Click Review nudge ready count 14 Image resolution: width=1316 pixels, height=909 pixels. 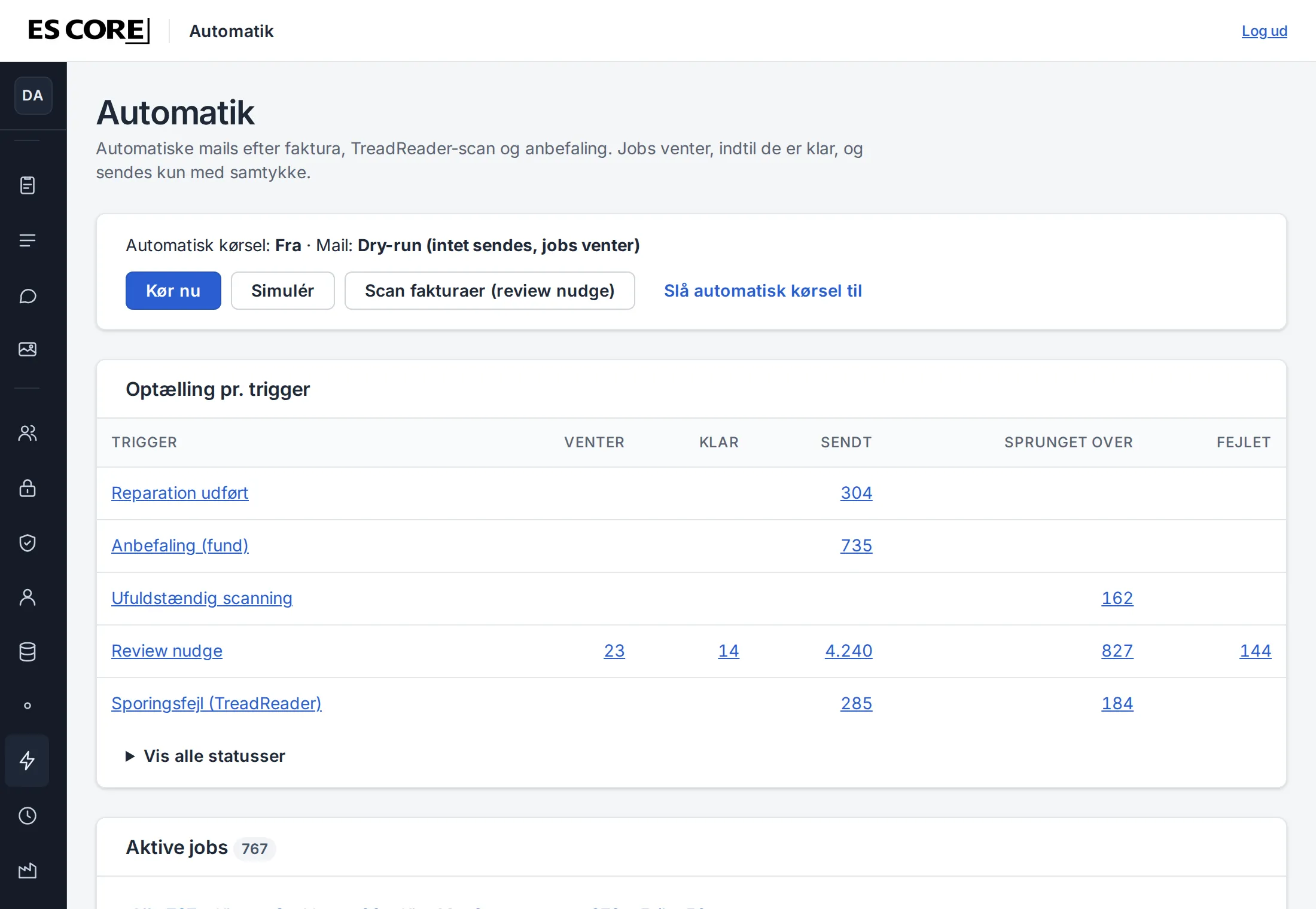729,651
